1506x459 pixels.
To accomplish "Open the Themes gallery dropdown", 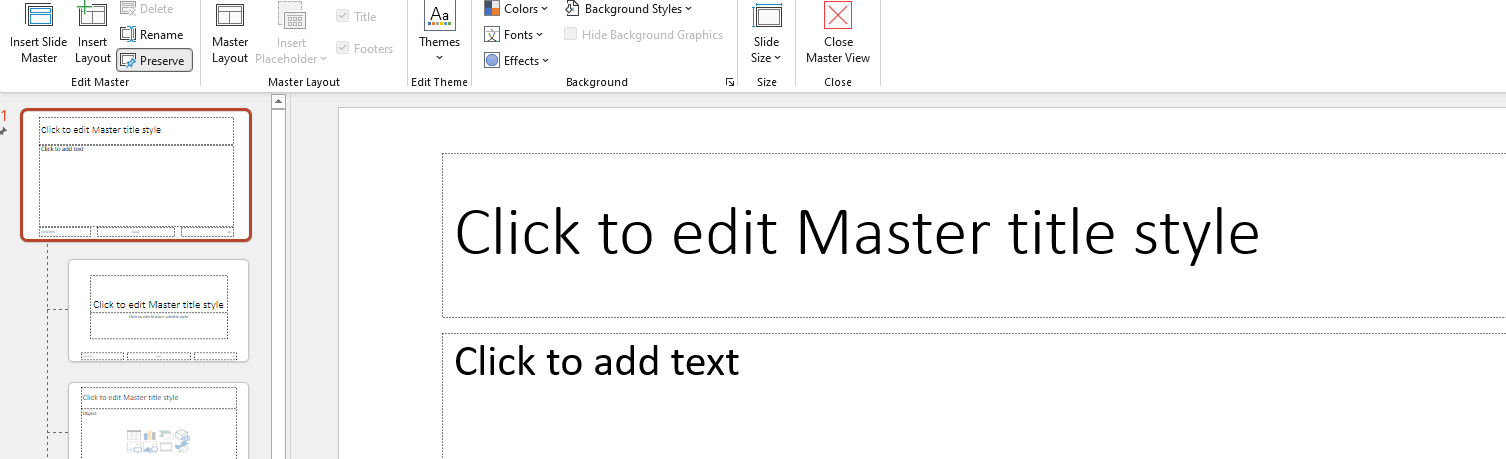I will click(439, 34).
